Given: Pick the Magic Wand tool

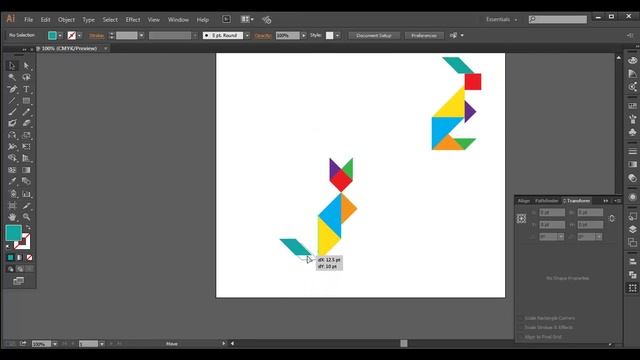Looking at the screenshot, I should tap(12, 77).
